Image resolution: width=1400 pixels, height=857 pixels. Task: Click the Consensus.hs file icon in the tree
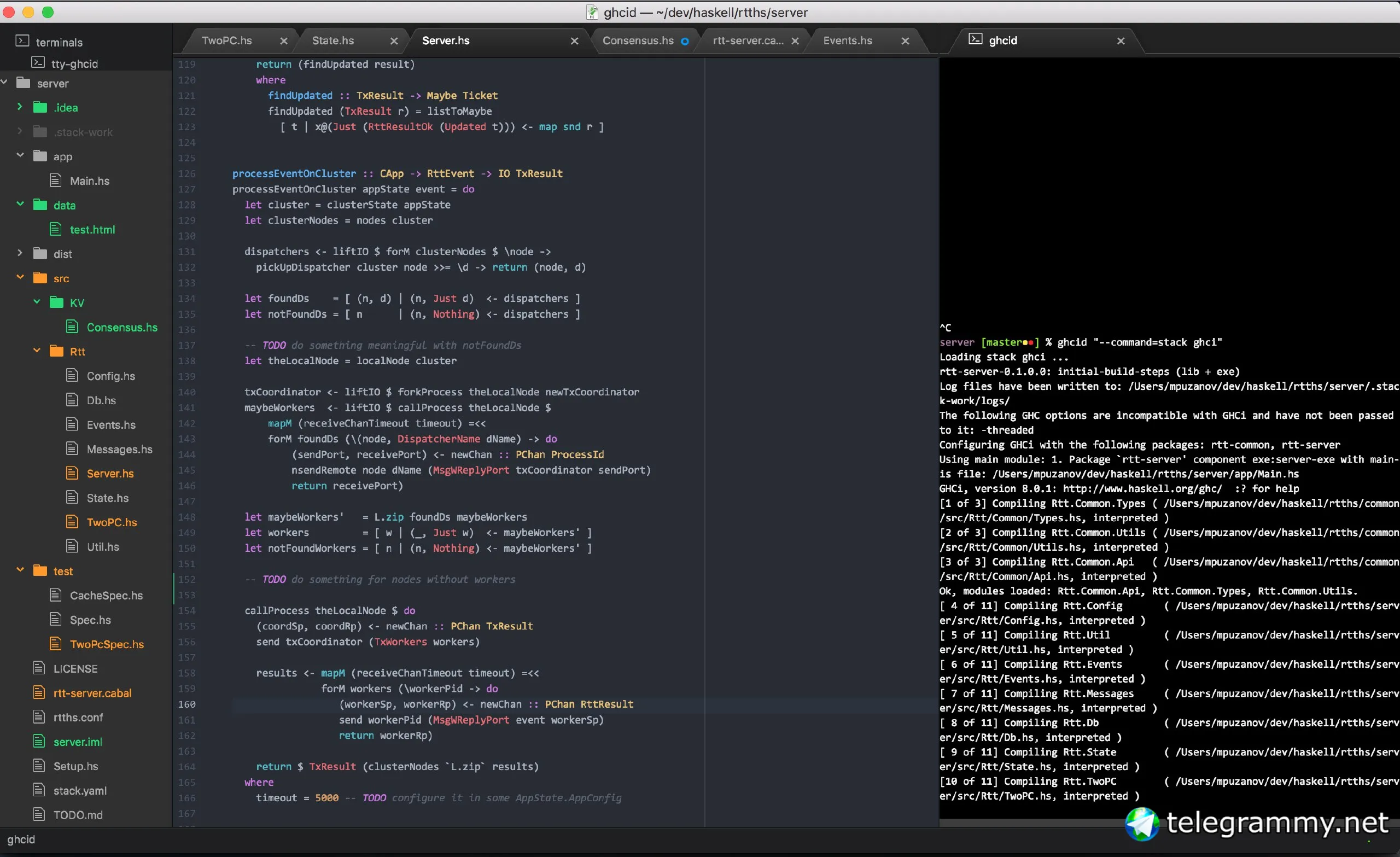(x=72, y=327)
